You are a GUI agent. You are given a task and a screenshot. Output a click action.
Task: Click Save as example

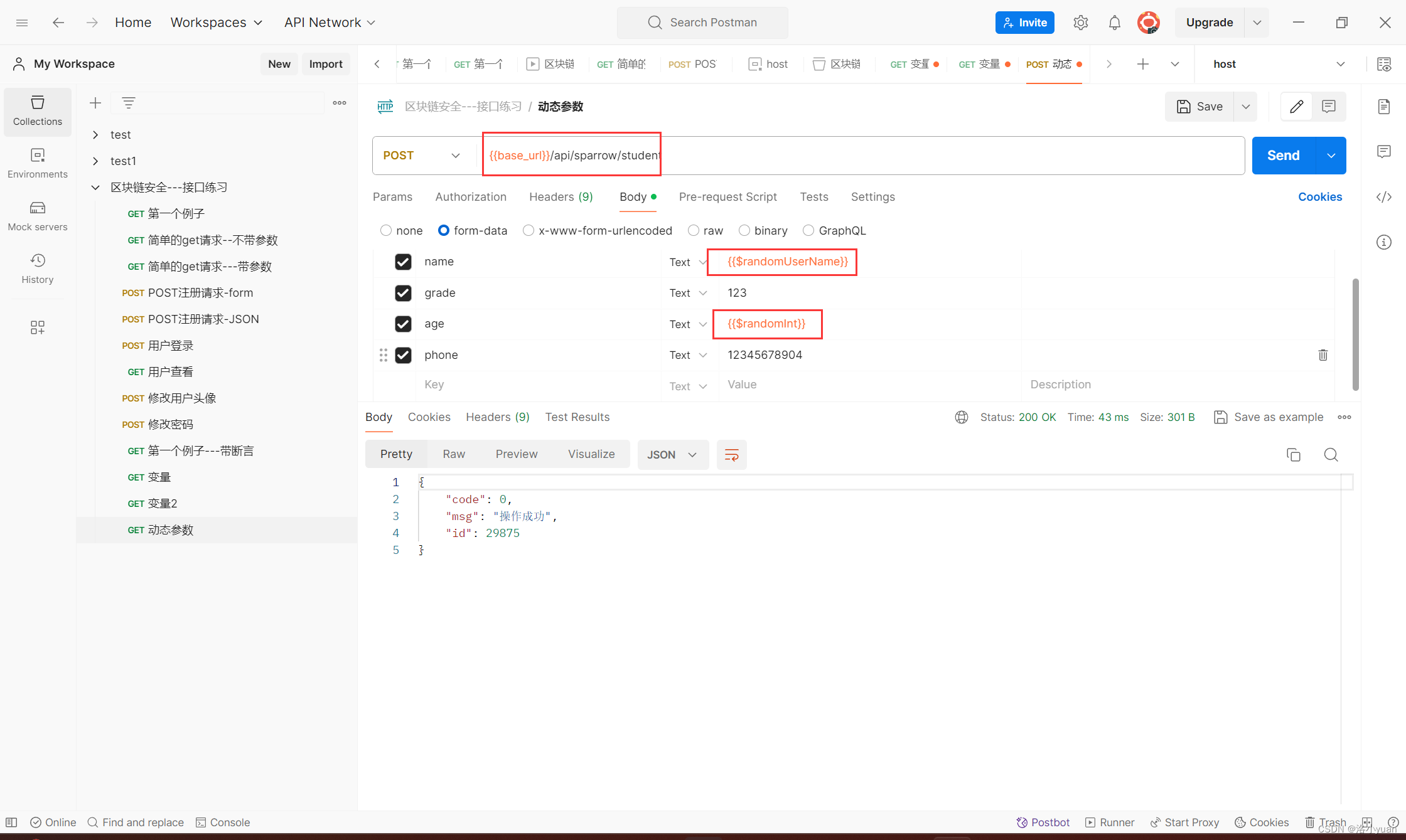1269,417
